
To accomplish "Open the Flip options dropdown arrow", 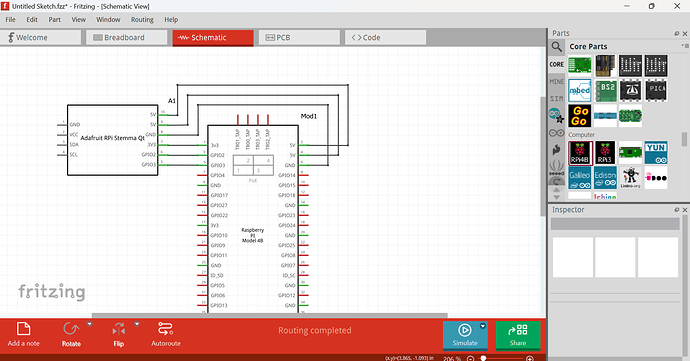I will (137, 324).
